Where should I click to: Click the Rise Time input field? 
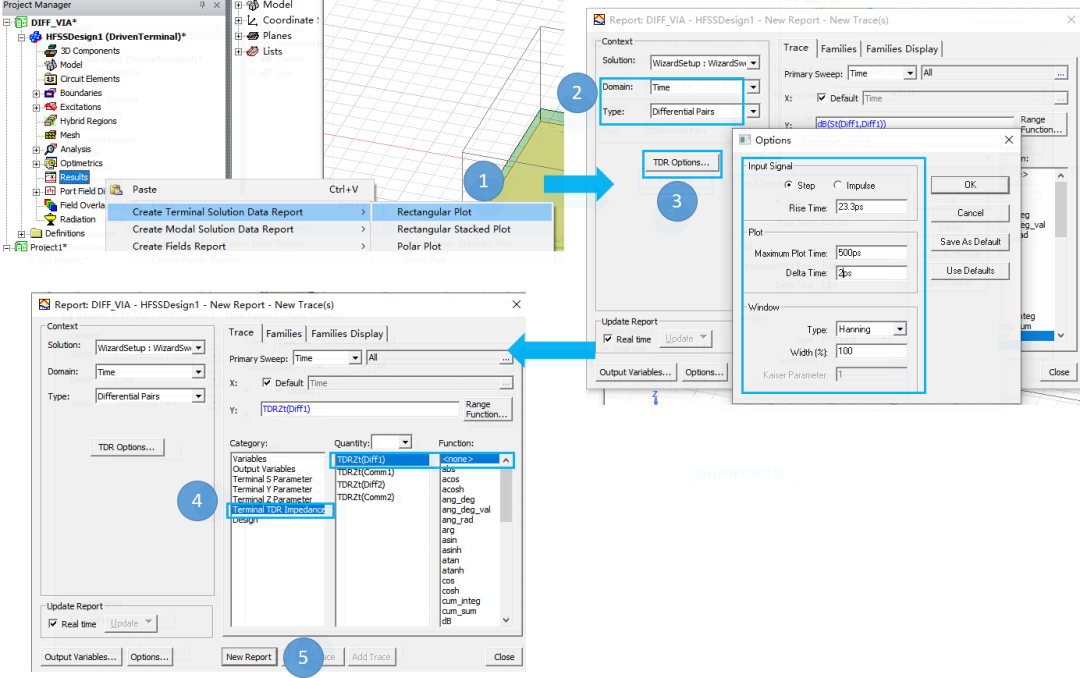(x=871, y=207)
